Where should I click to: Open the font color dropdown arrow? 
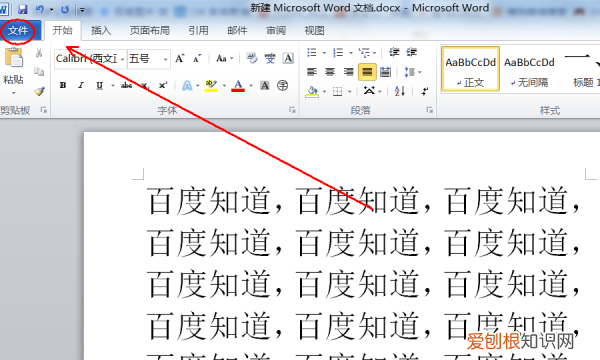251,86
